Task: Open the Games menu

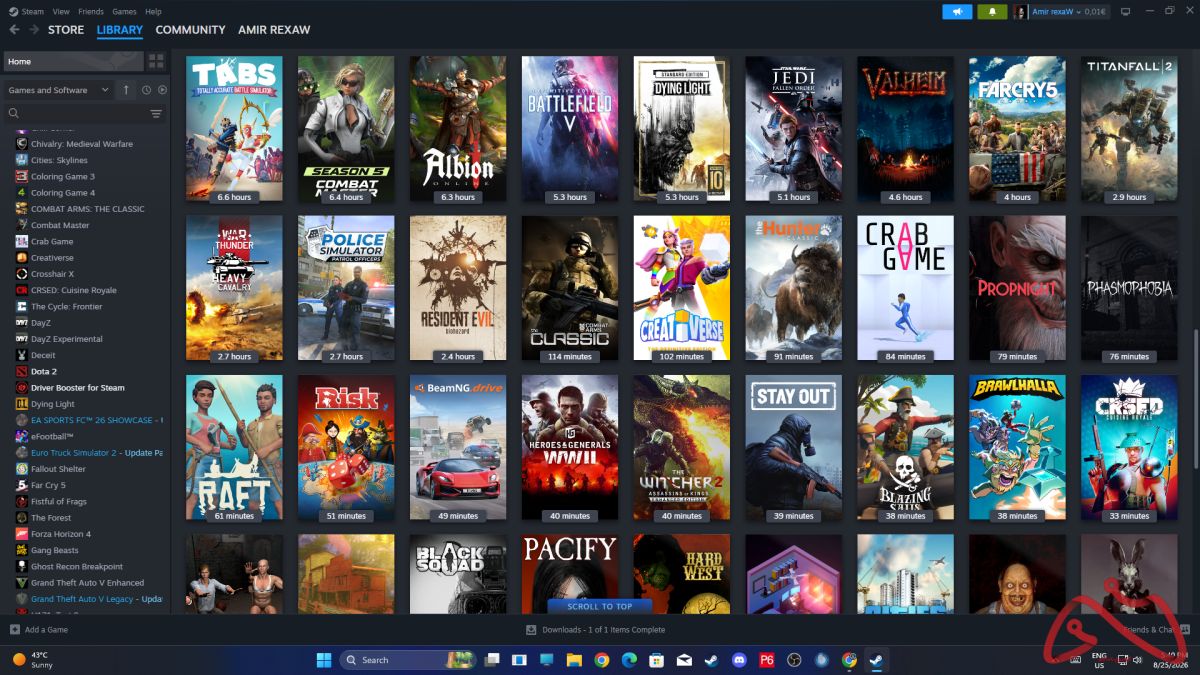Action: click(x=124, y=12)
